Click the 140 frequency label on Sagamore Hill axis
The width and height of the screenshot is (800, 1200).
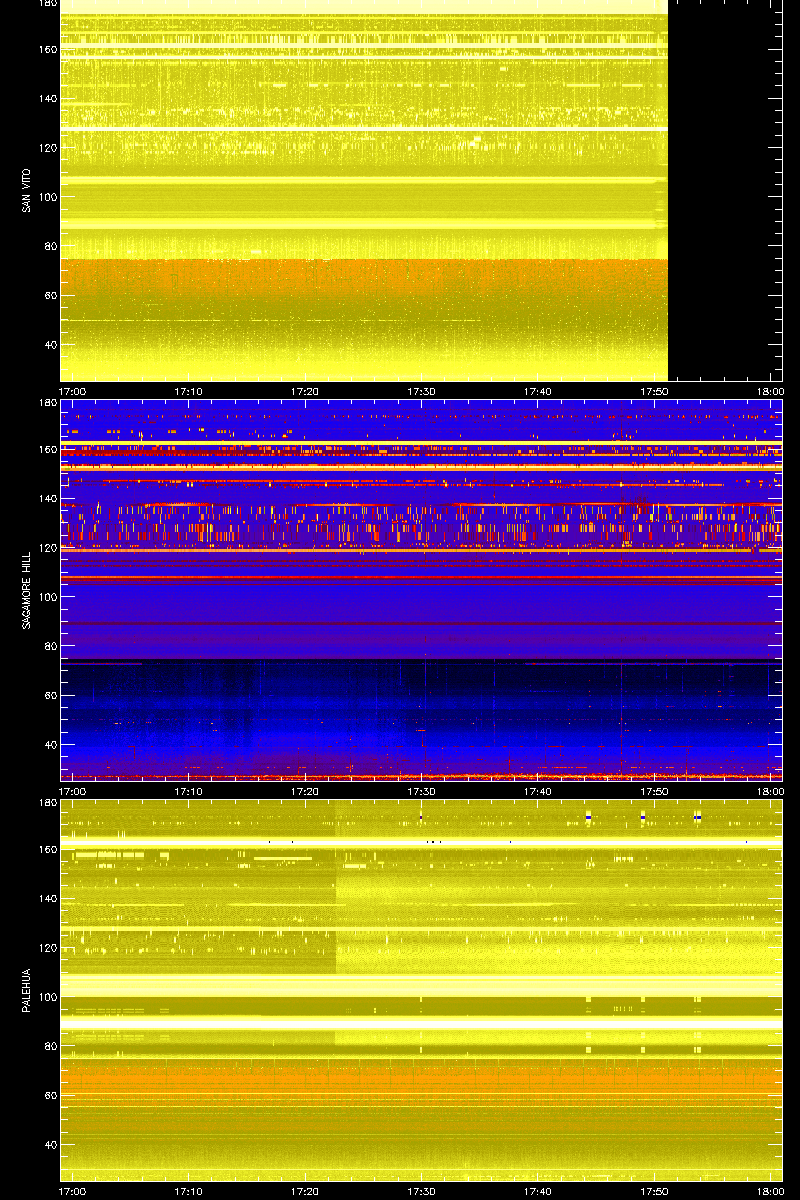(46, 498)
